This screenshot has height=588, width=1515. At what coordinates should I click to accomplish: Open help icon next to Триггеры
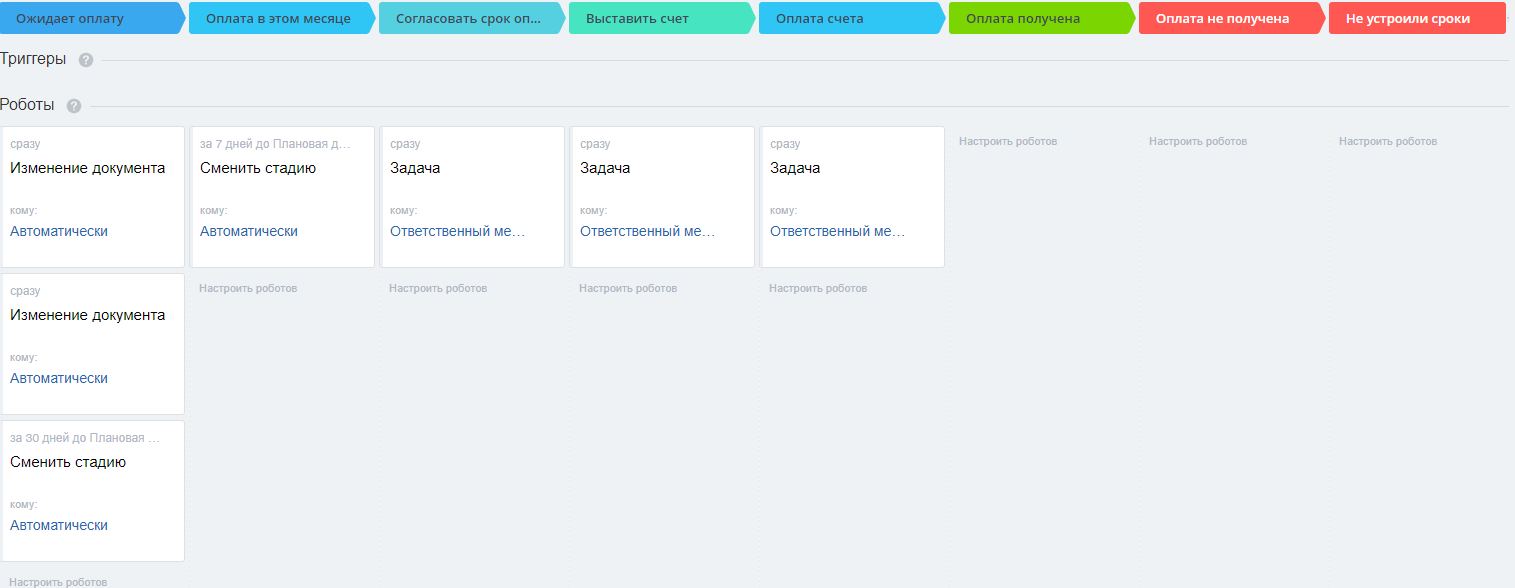pos(86,60)
